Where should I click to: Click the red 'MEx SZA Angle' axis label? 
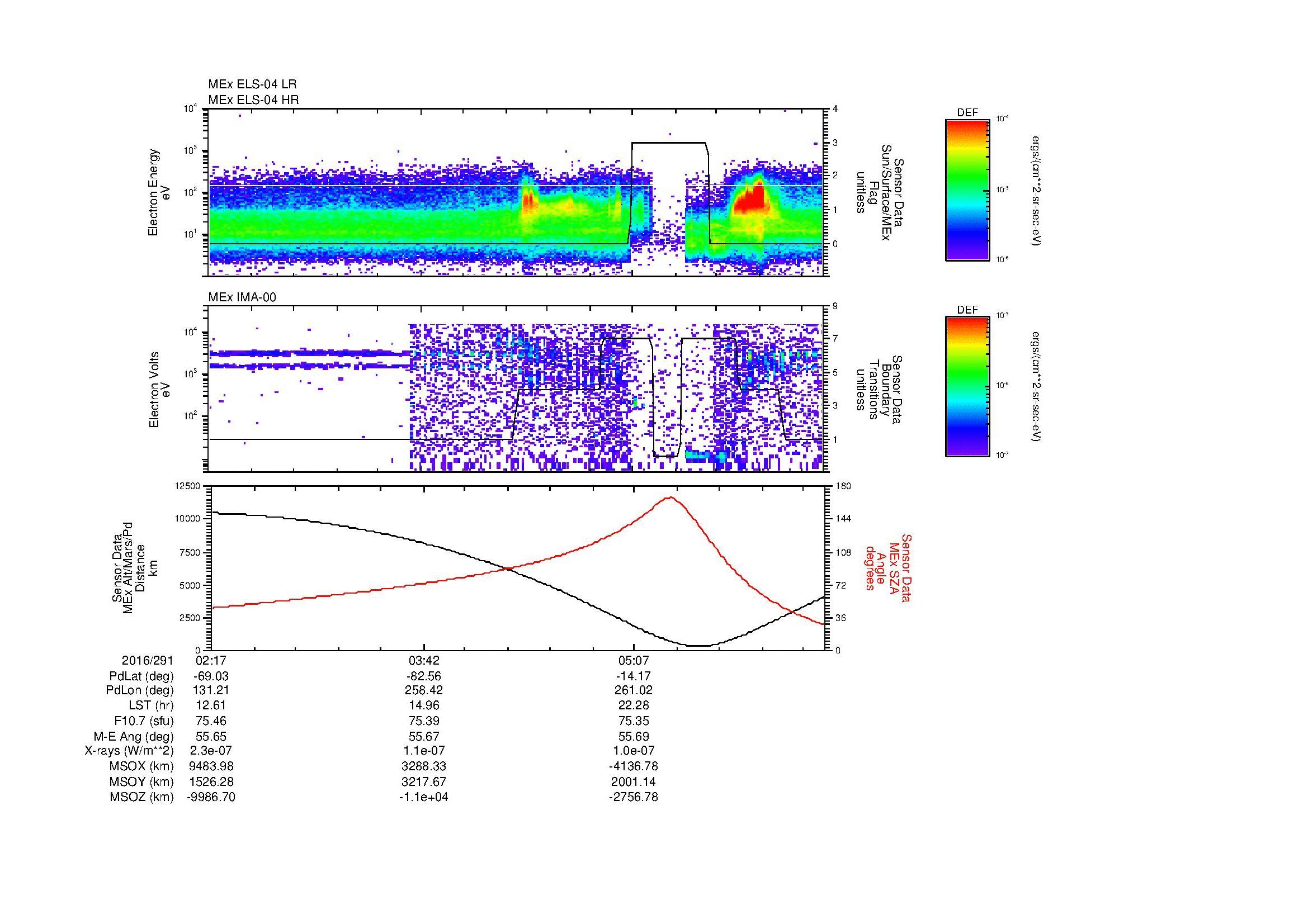[887, 568]
